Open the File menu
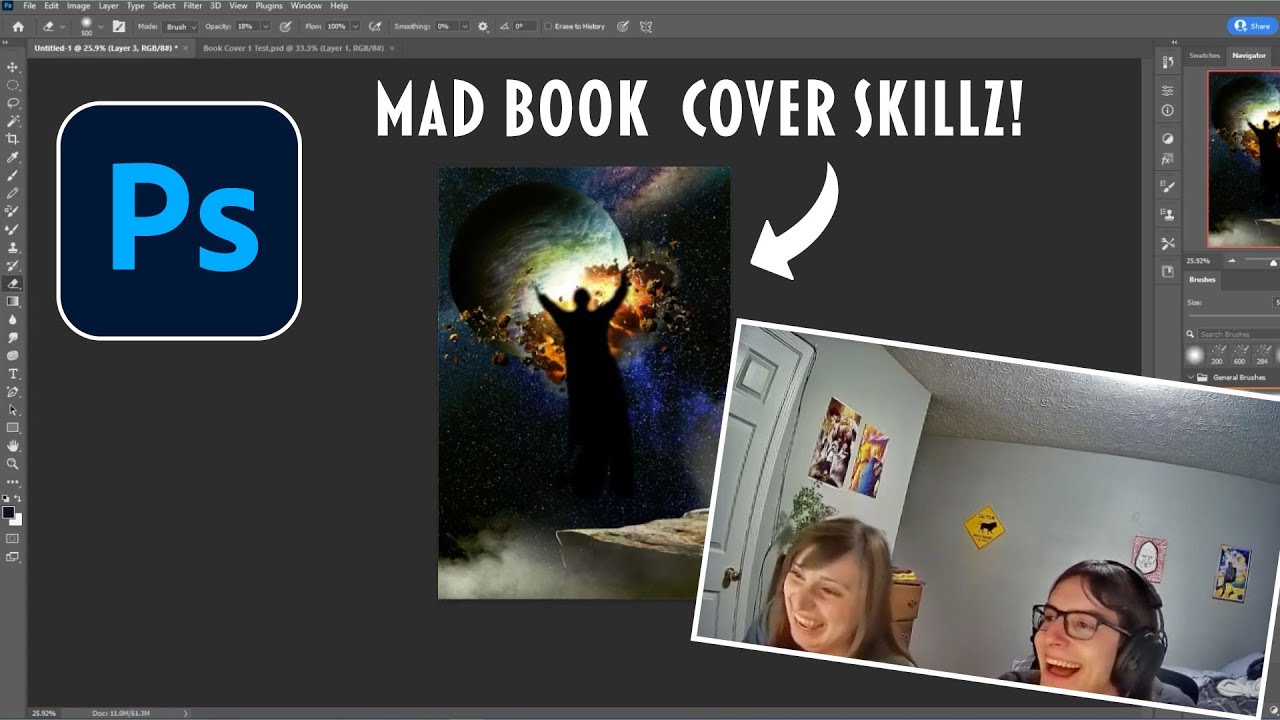 click(x=29, y=6)
